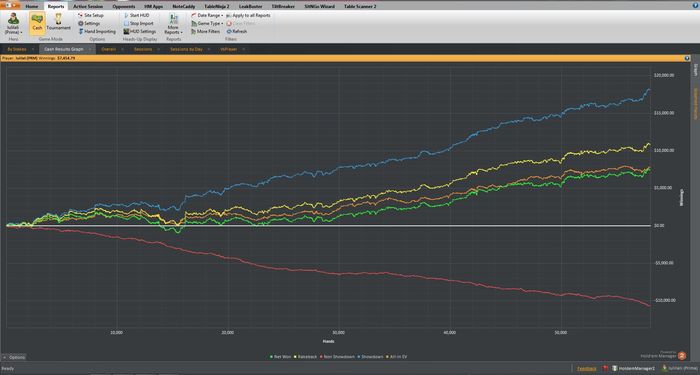Screen dimensions: 700x375
Task: Select Tournament game mode
Action: click(58, 23)
